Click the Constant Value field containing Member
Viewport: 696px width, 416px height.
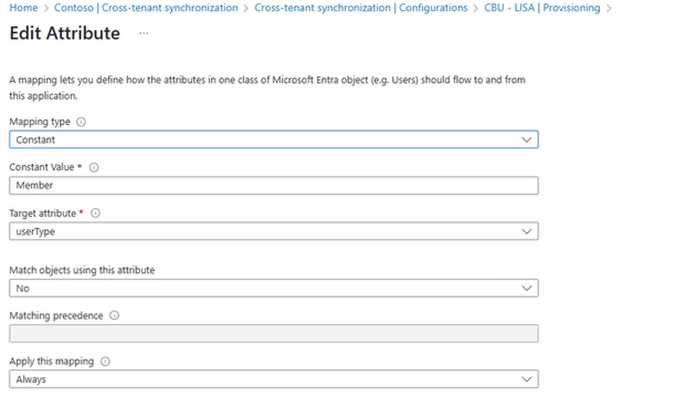click(272, 185)
